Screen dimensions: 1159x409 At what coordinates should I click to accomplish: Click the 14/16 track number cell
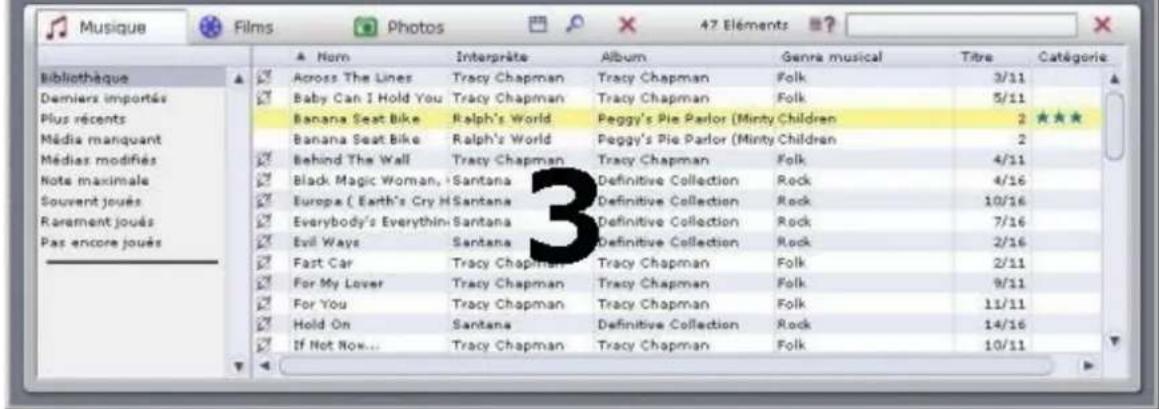1007,325
